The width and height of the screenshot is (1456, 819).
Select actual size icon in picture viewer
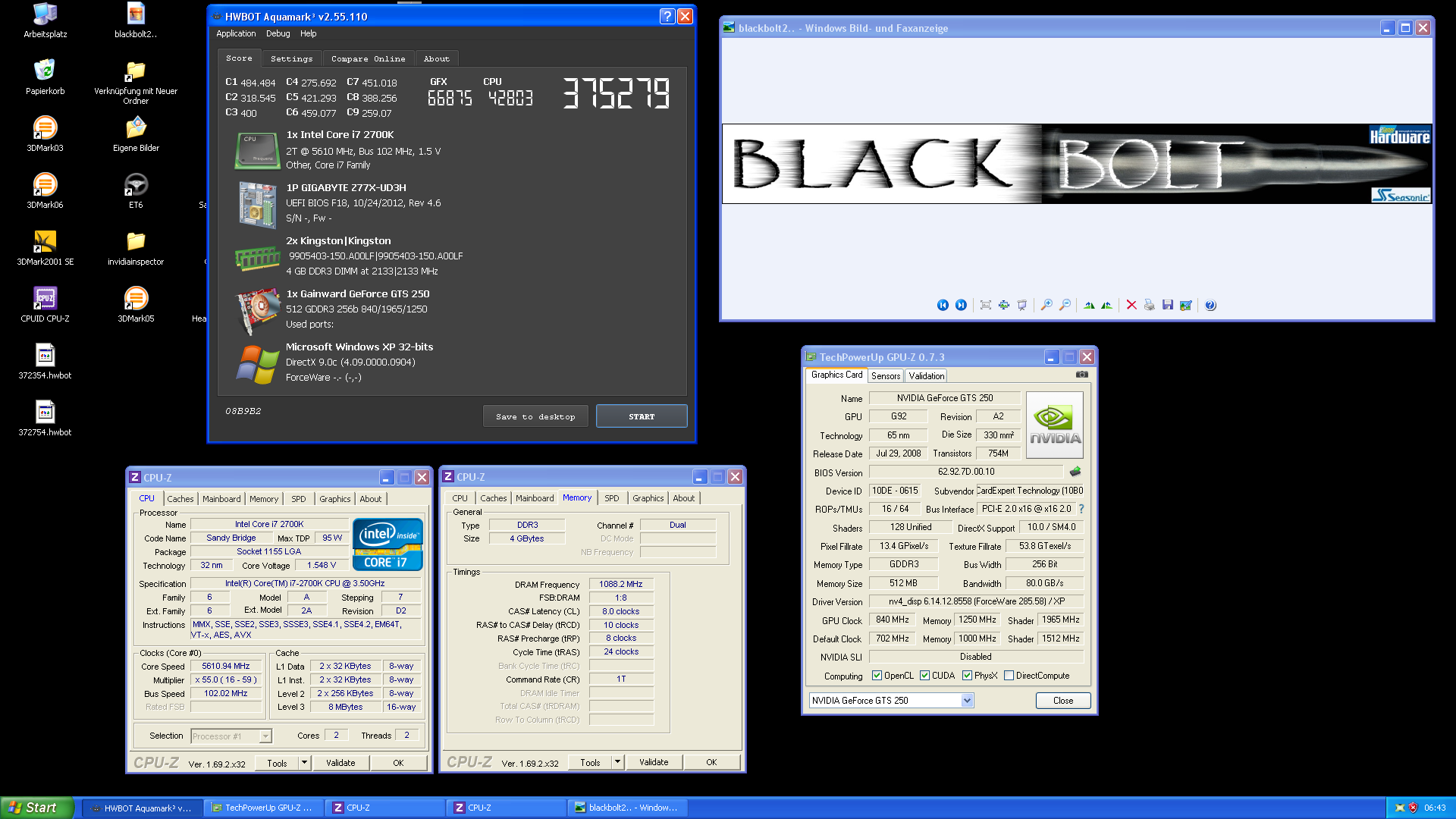click(x=1004, y=305)
